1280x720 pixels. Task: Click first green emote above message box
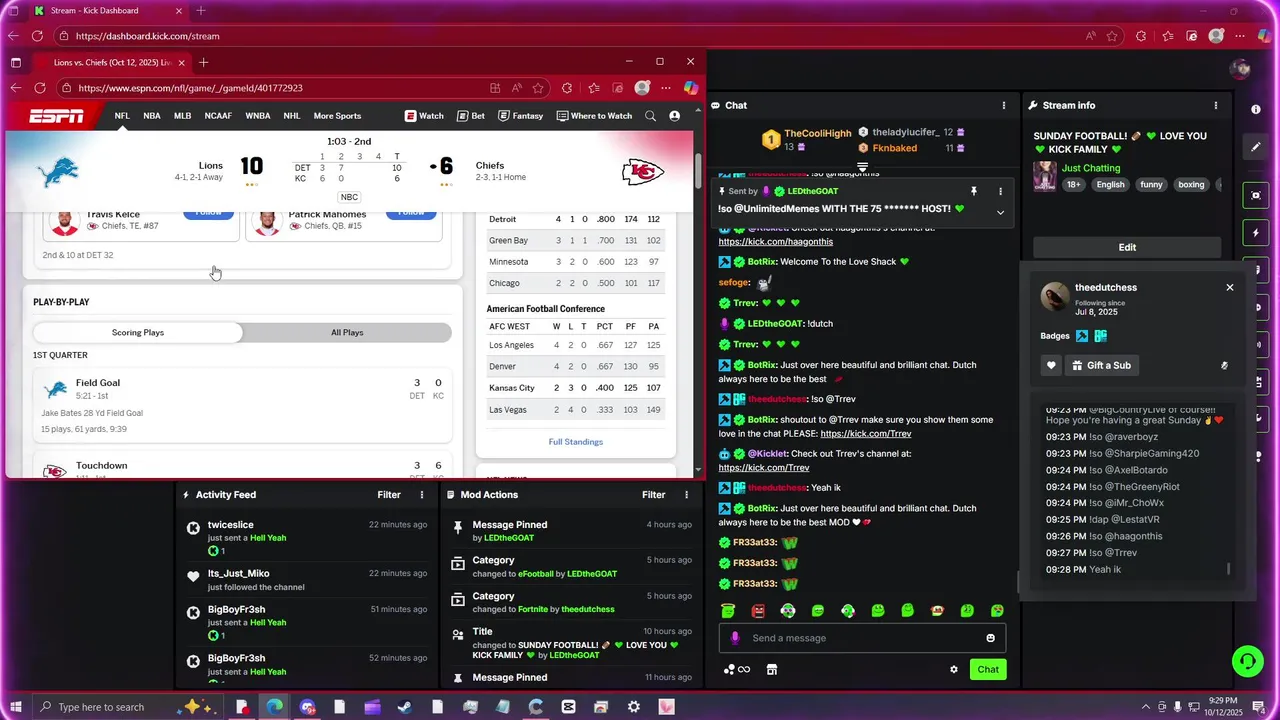[728, 610]
